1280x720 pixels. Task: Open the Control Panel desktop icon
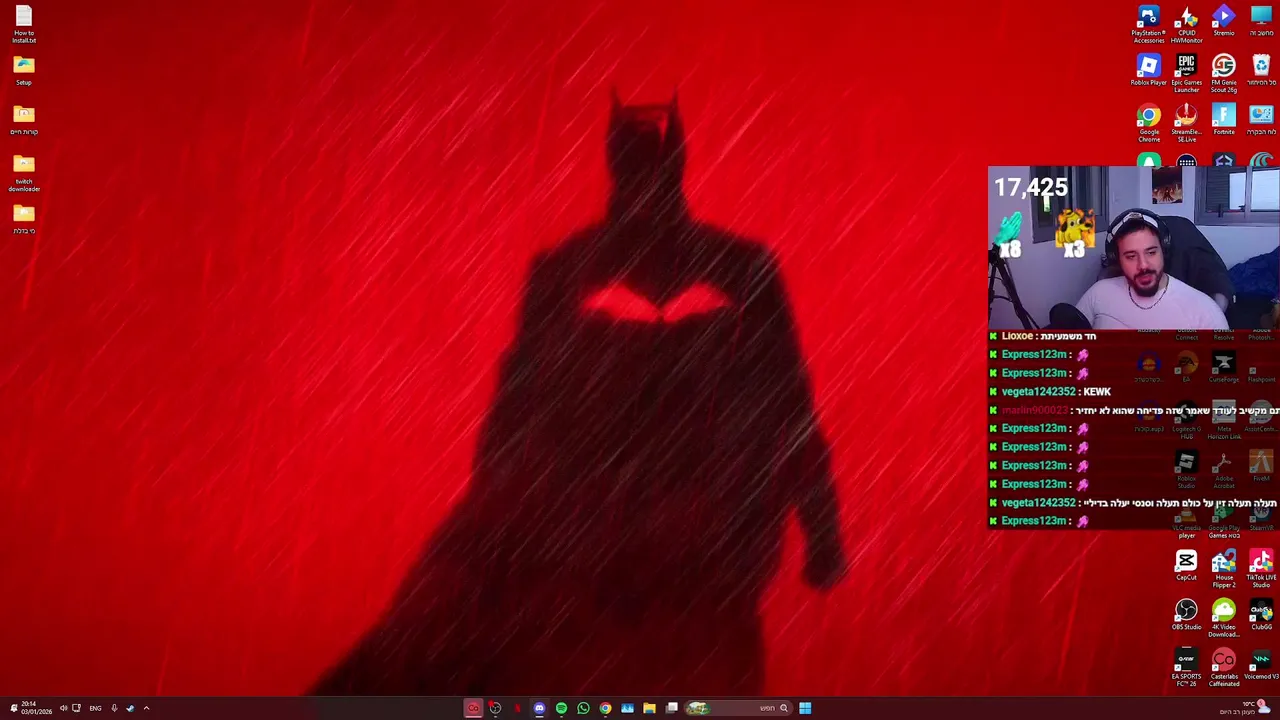[x=1261, y=120]
